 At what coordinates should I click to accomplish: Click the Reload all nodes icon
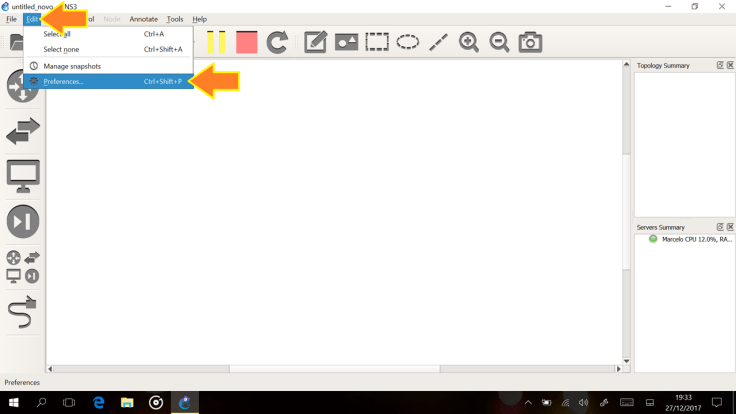pos(277,42)
